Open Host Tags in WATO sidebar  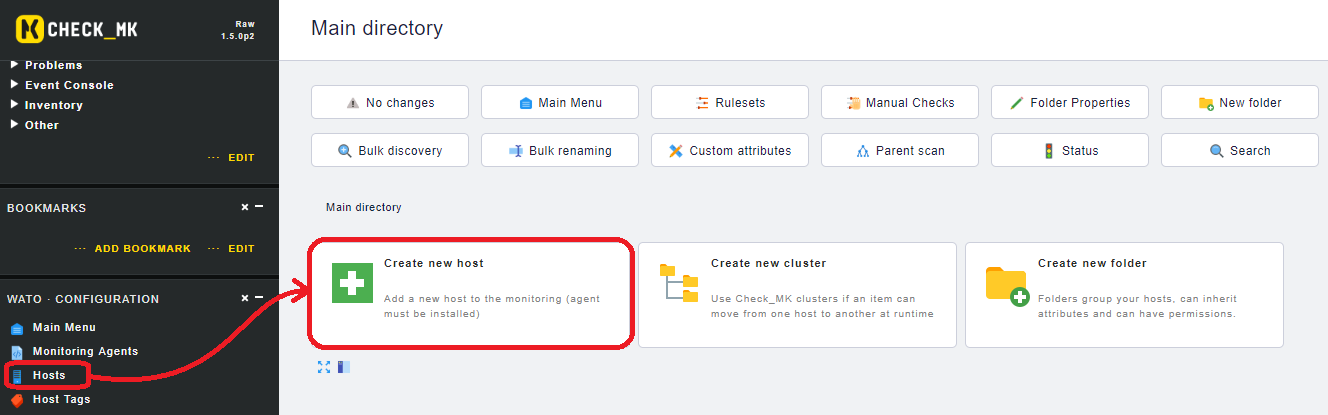pyautogui.click(x=61, y=399)
